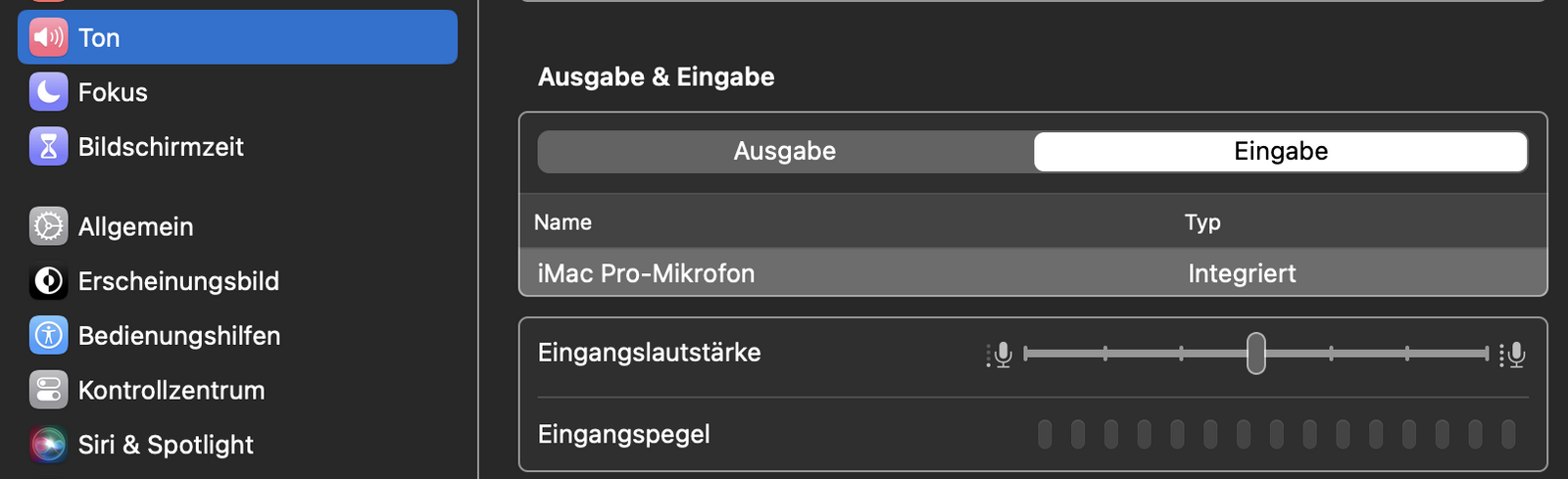Click the Ton speaker icon in sidebar

point(48,37)
